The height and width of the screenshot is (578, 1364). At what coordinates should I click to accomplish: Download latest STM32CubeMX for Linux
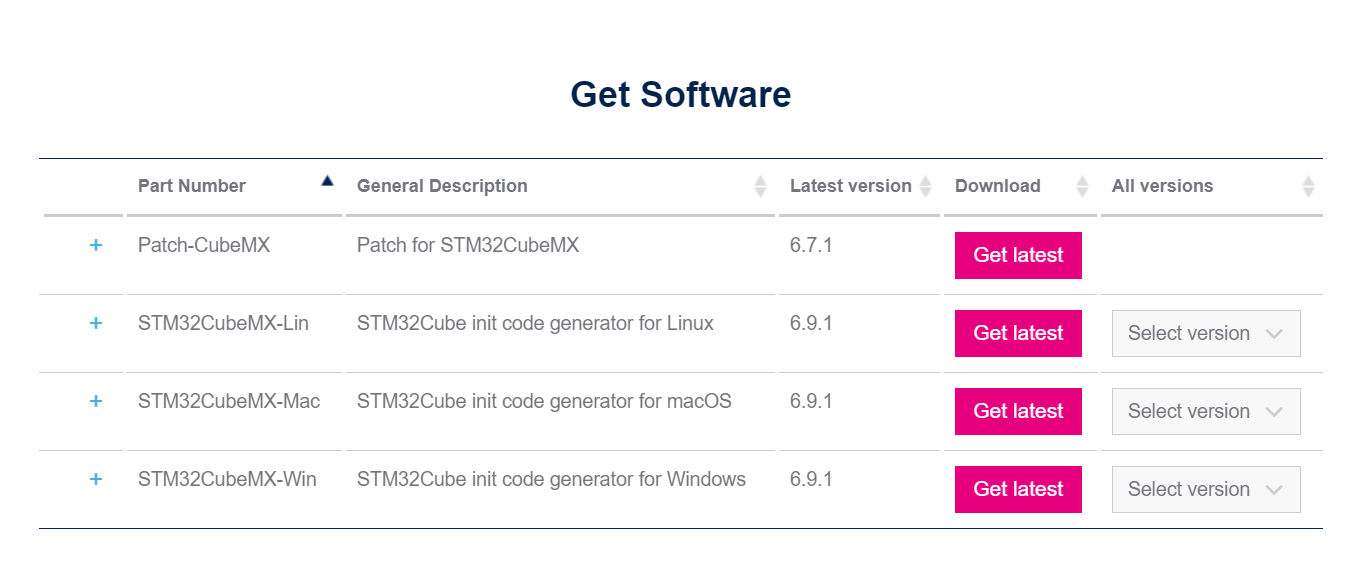pos(1018,333)
